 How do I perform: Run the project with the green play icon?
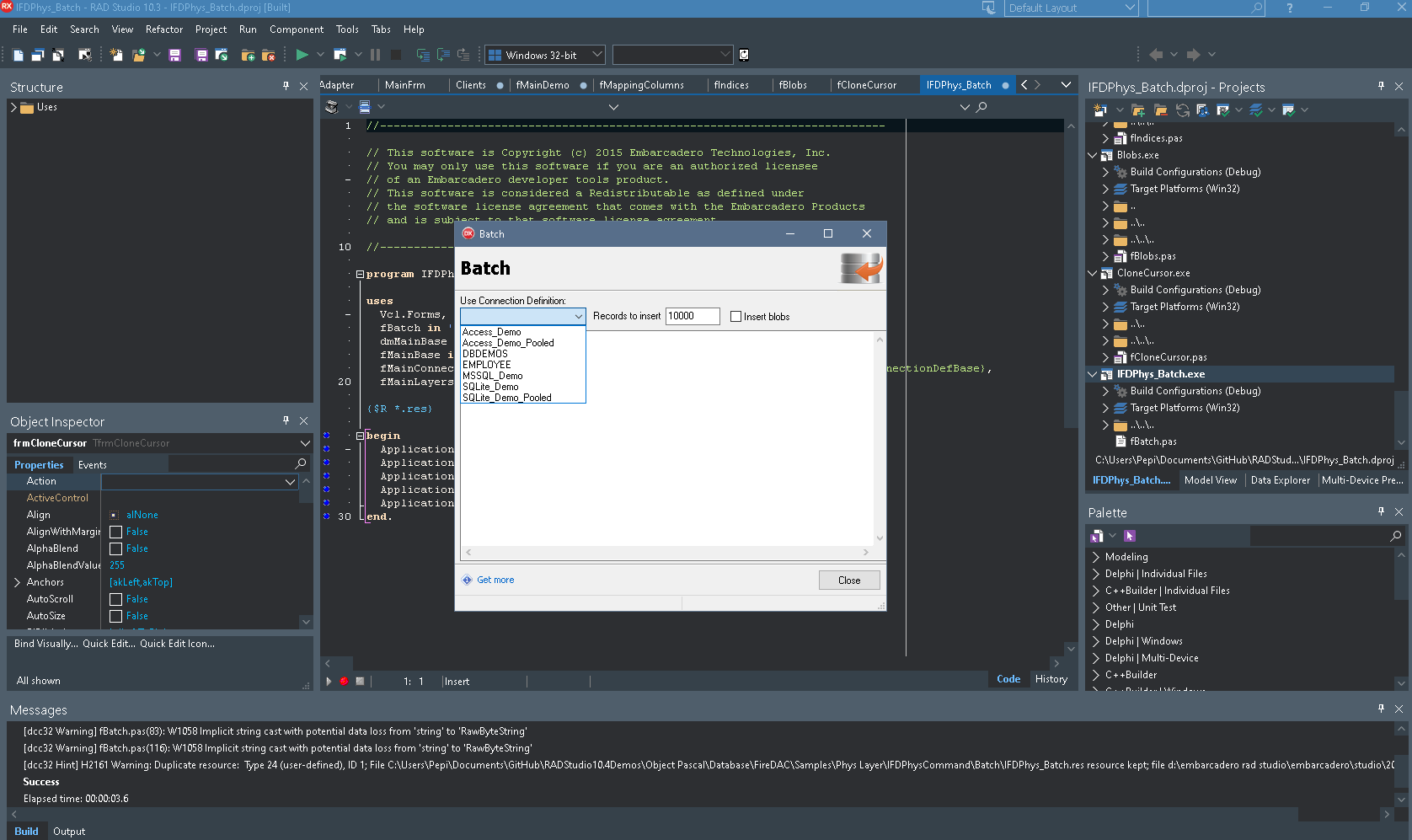302,55
